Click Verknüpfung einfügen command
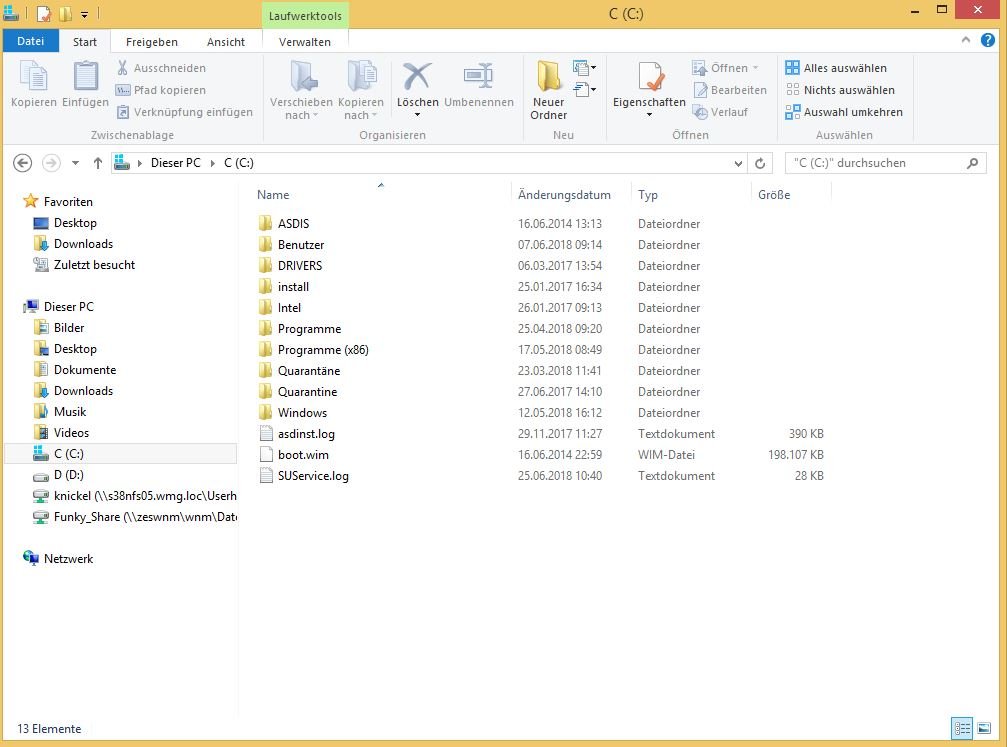 [x=184, y=112]
